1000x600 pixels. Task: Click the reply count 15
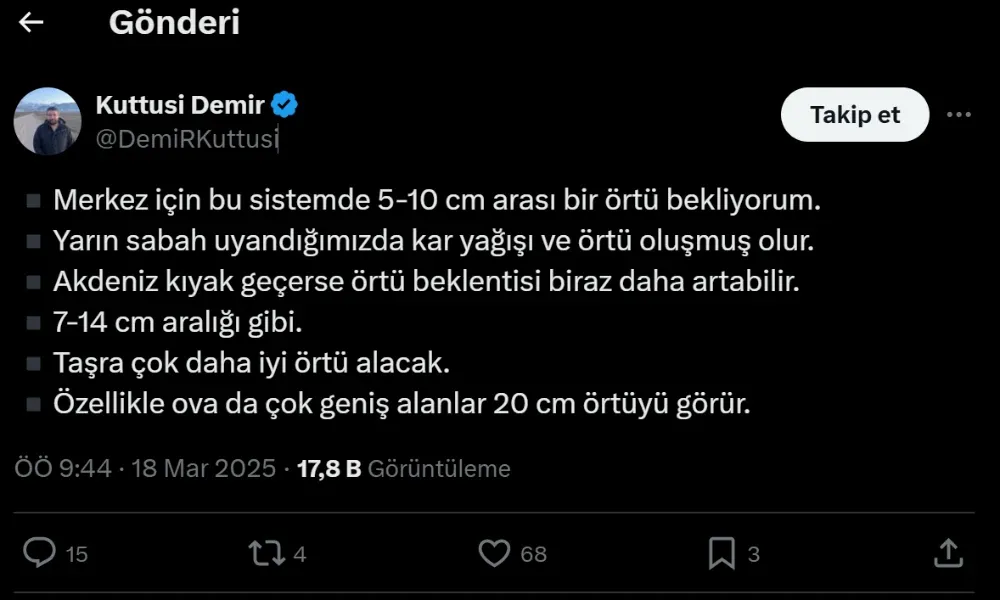[77, 554]
